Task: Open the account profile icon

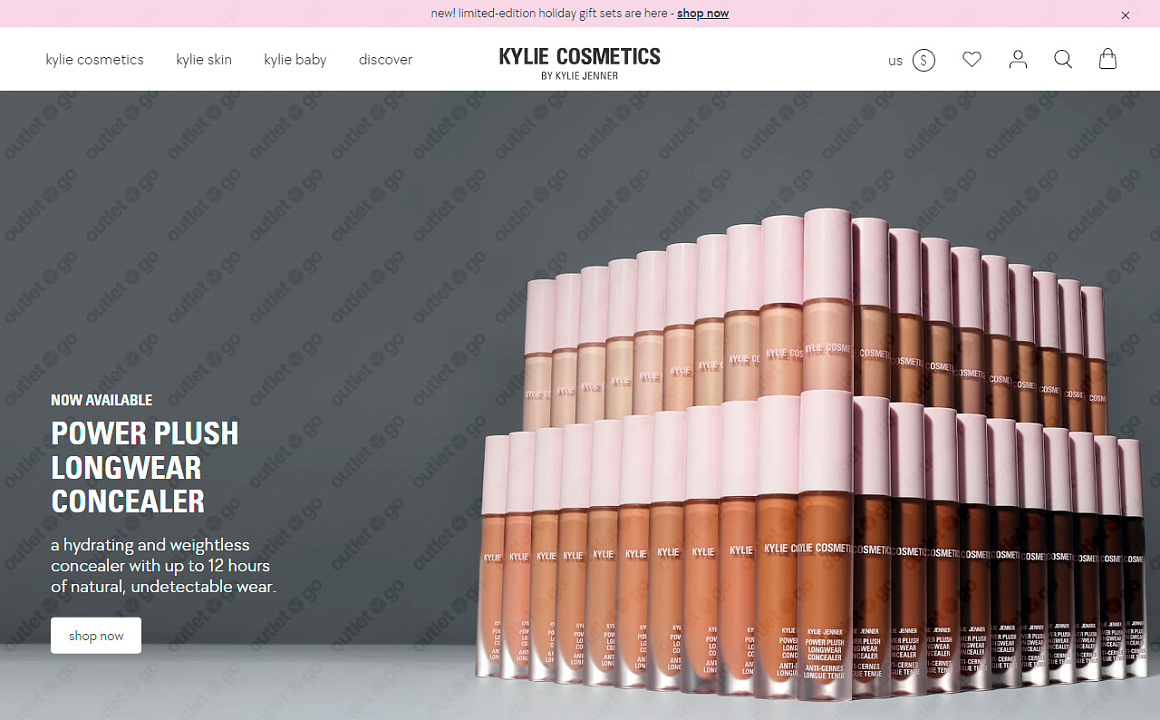Action: 1018,59
